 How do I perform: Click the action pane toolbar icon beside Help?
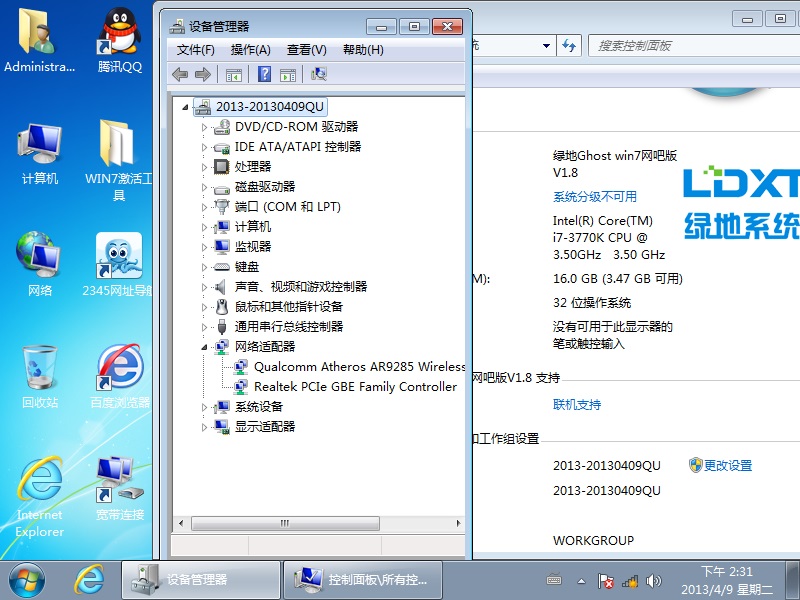pyautogui.click(x=288, y=75)
